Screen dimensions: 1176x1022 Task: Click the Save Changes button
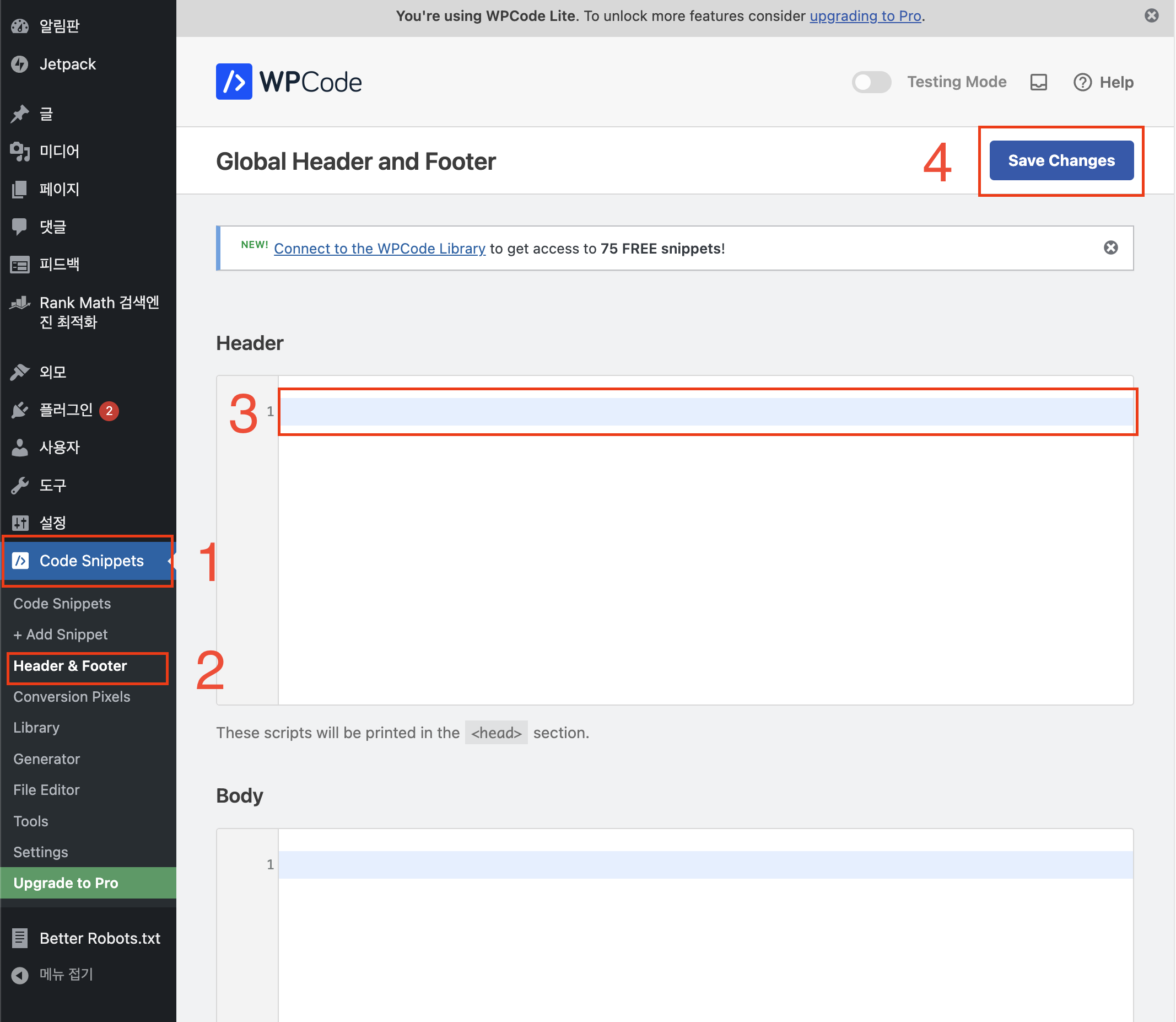[1060, 161]
